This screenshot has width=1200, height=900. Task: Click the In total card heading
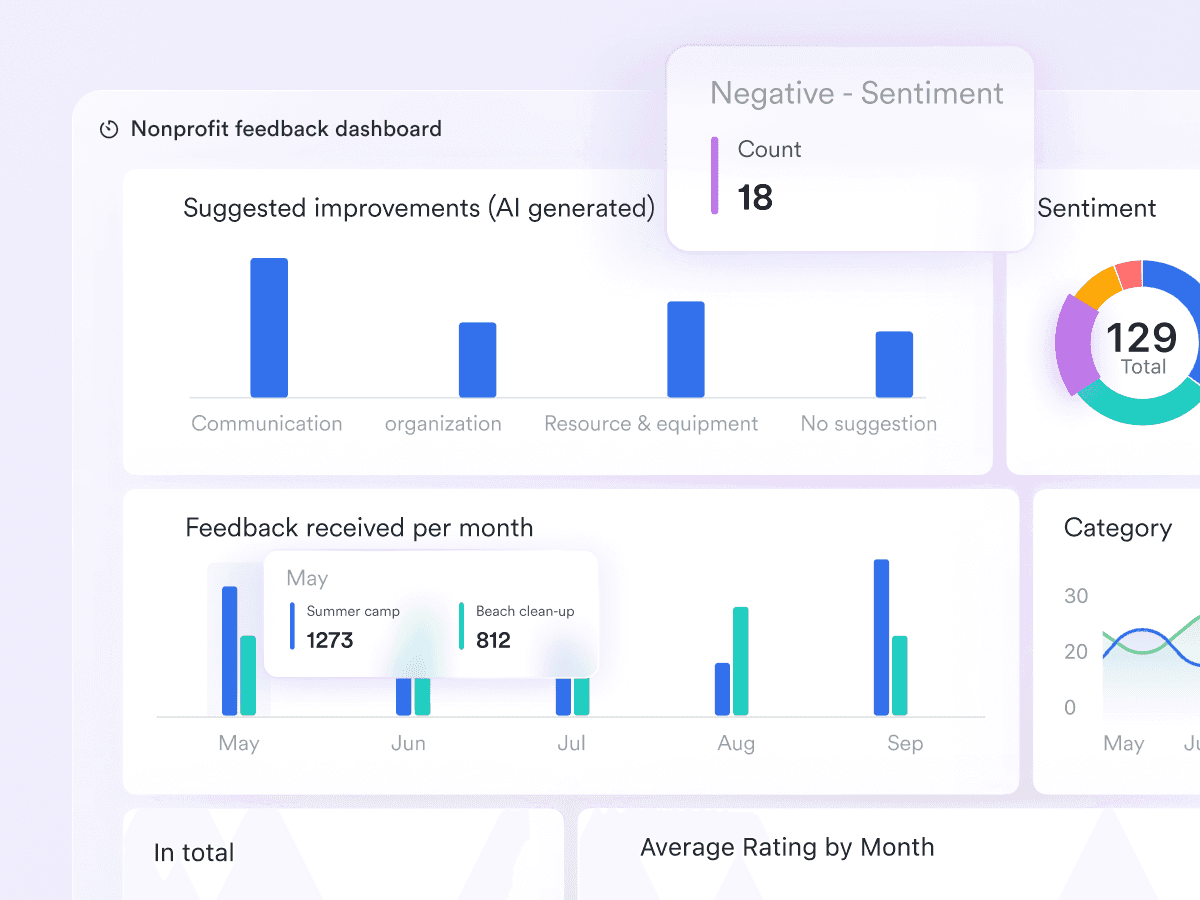click(x=193, y=853)
